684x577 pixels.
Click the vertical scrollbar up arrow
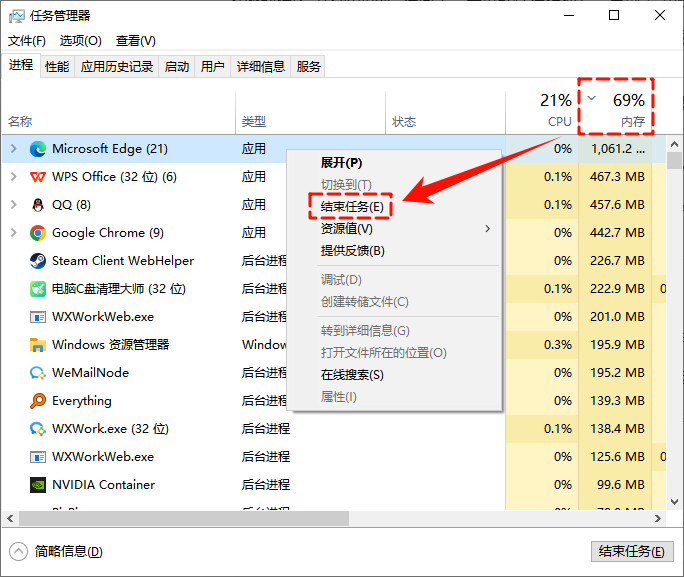tap(674, 144)
